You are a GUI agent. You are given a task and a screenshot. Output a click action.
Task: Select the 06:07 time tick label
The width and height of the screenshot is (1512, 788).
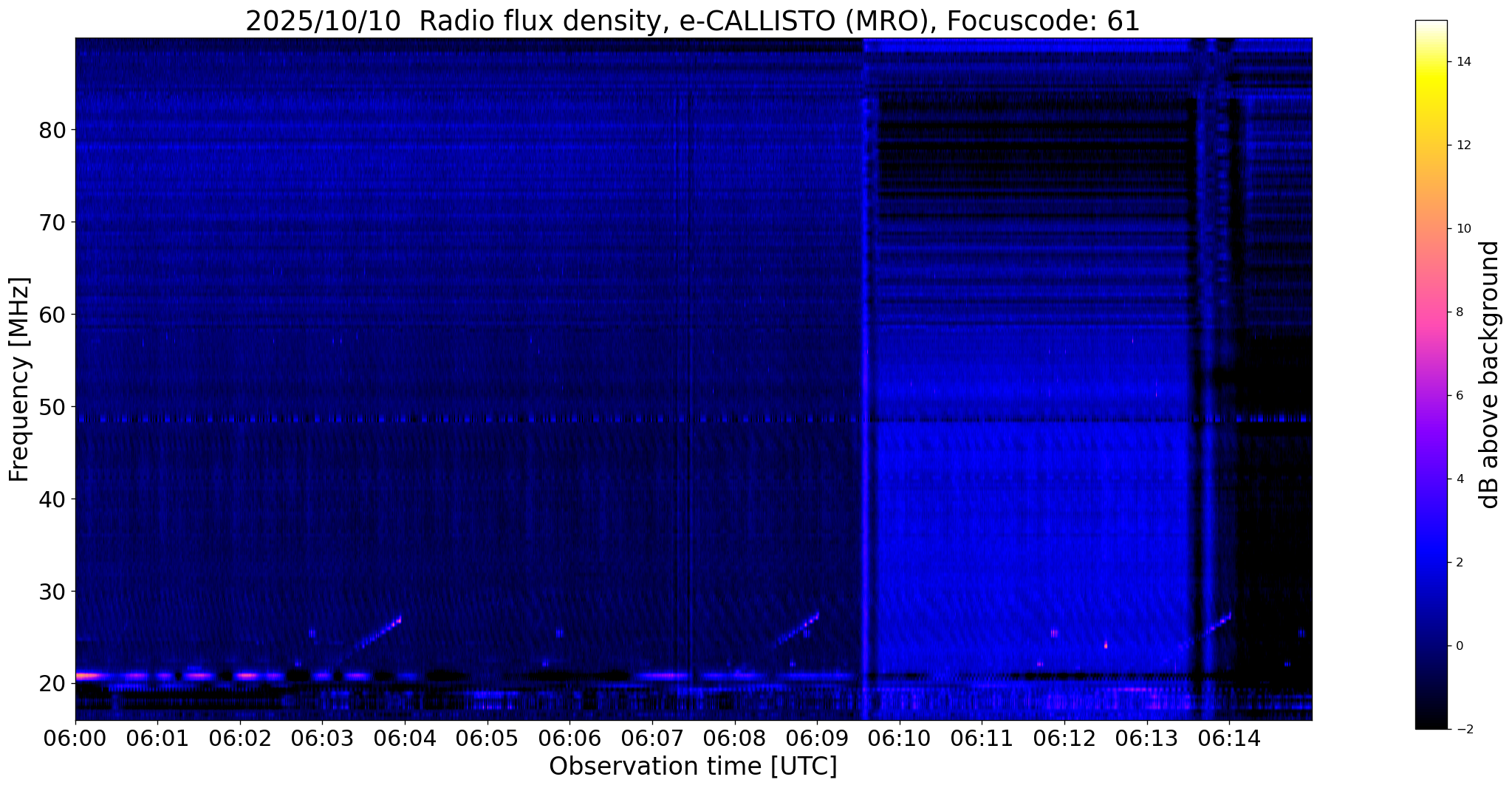tap(652, 739)
